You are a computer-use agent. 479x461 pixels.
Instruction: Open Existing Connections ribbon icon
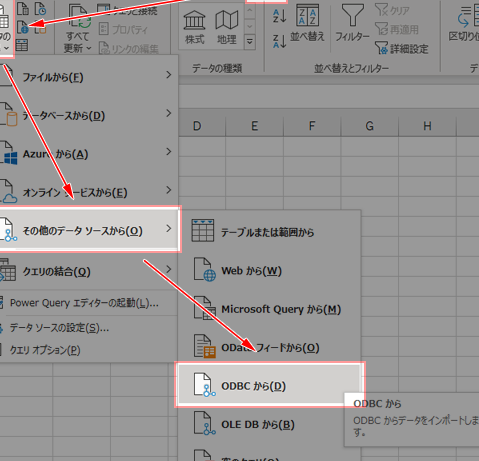click(41, 28)
